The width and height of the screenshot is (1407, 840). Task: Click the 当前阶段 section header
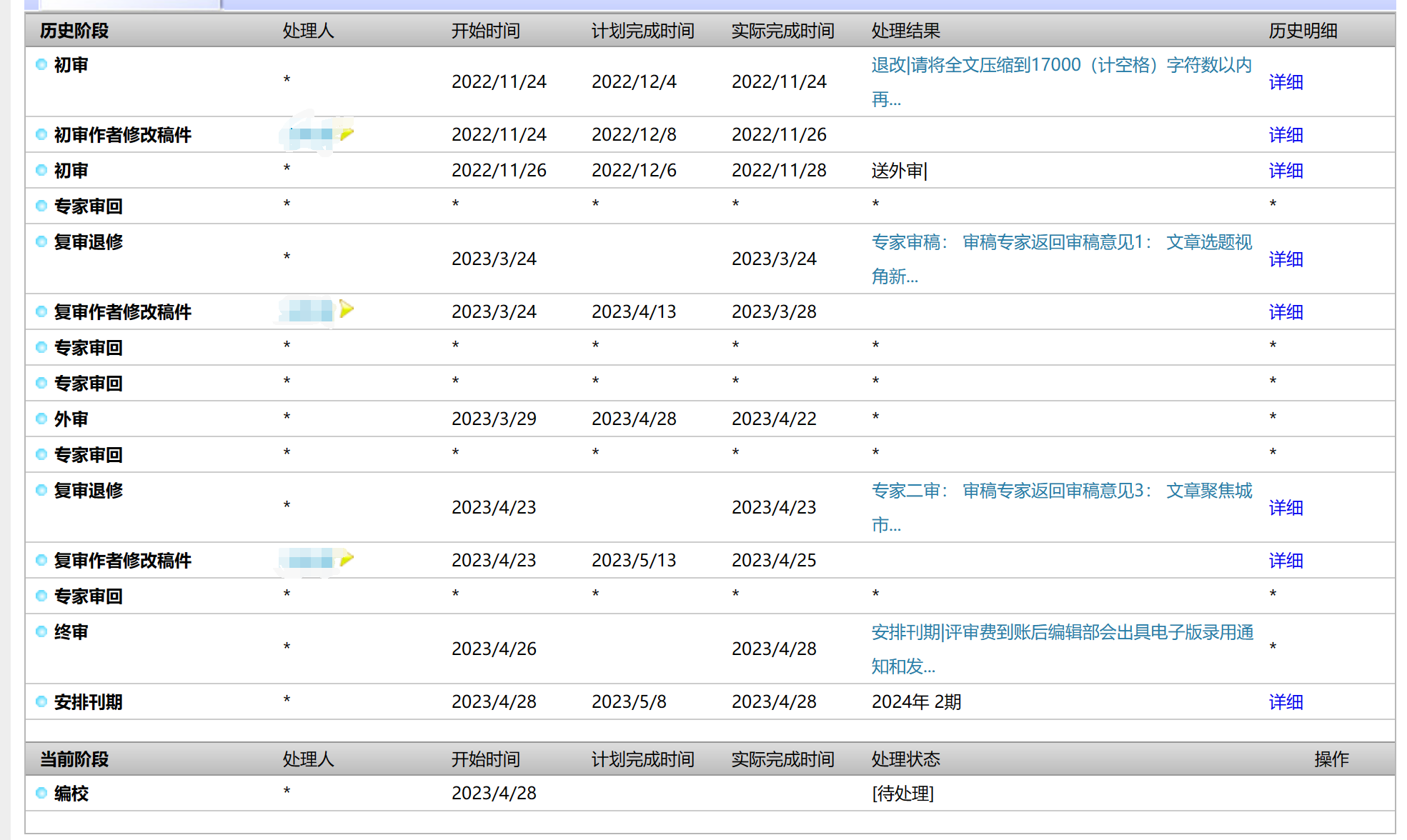pyautogui.click(x=74, y=759)
